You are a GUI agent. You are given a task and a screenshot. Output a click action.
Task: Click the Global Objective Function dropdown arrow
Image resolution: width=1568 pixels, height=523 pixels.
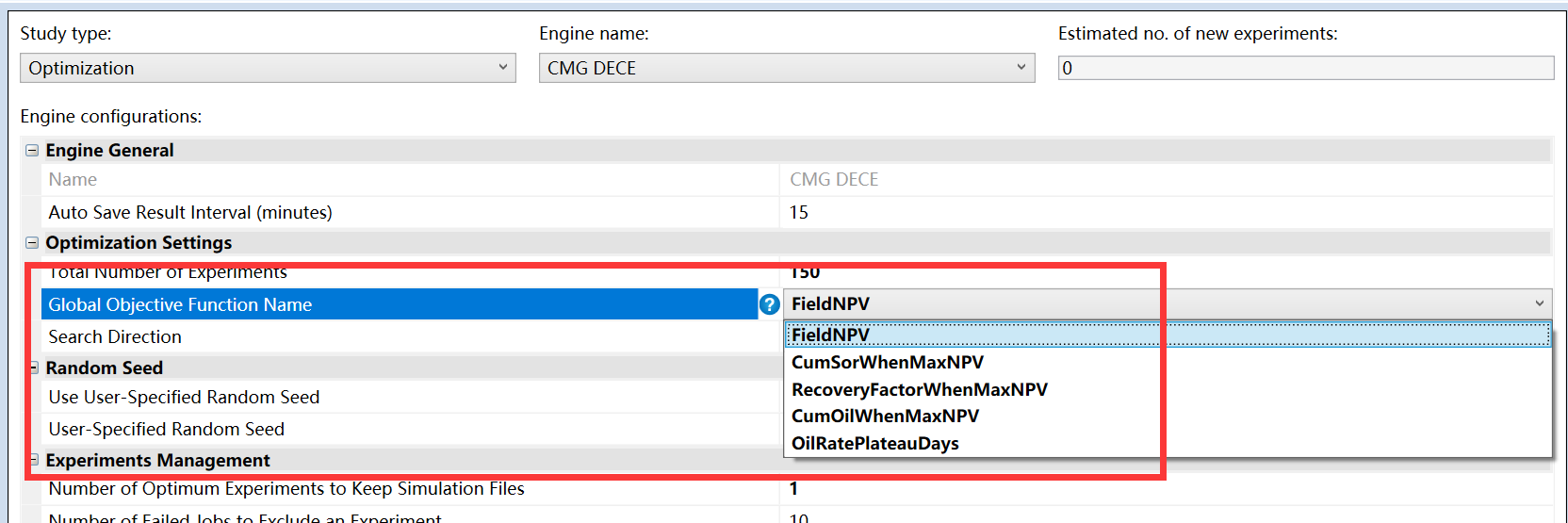pos(1539,303)
